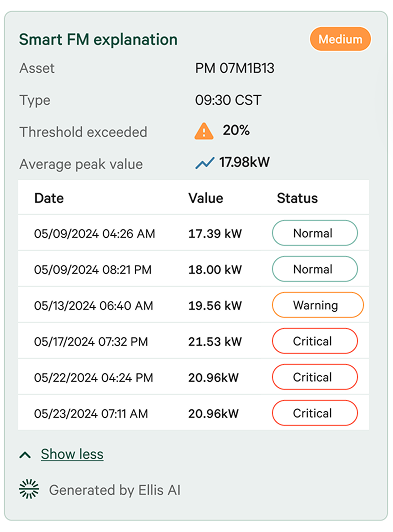The height and width of the screenshot is (532, 393).
Task: Click the blue trend line icon
Action: pyautogui.click(x=205, y=163)
